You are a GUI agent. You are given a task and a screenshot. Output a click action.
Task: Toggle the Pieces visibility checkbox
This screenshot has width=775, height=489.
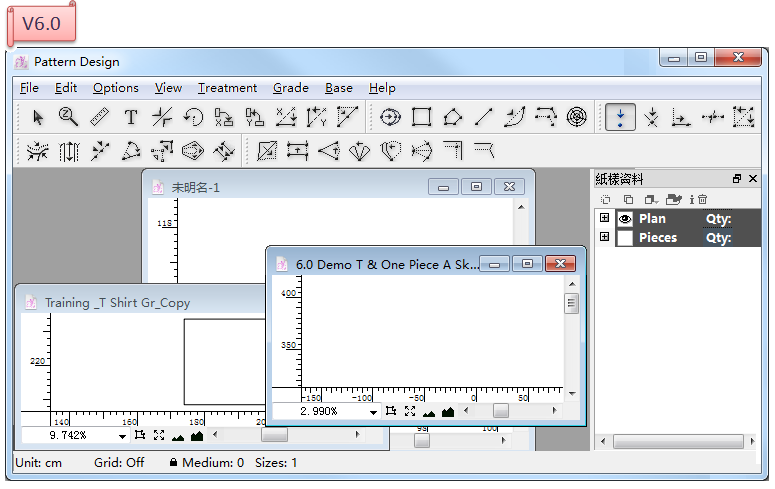[x=625, y=238]
